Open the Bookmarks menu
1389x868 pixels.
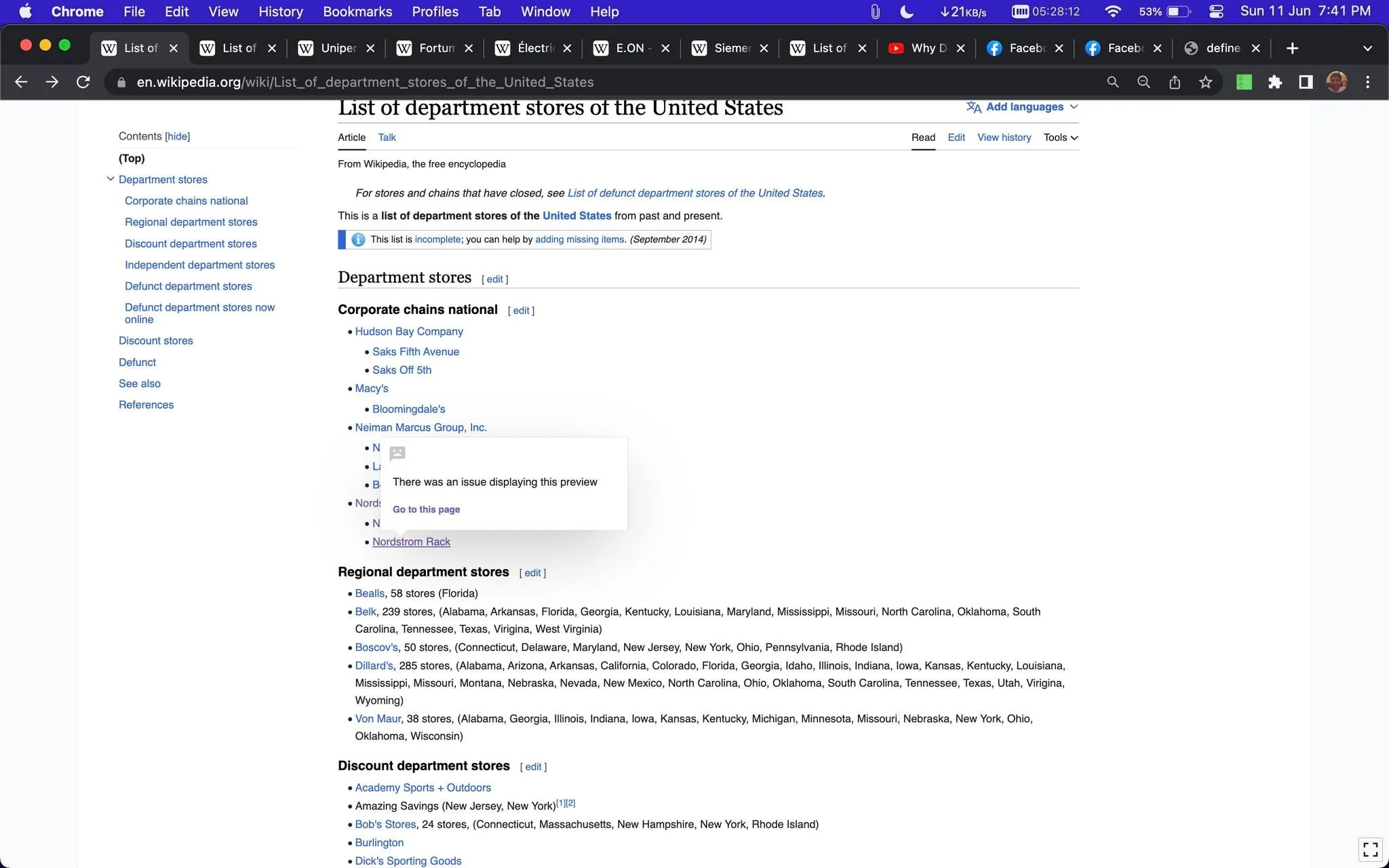357,12
